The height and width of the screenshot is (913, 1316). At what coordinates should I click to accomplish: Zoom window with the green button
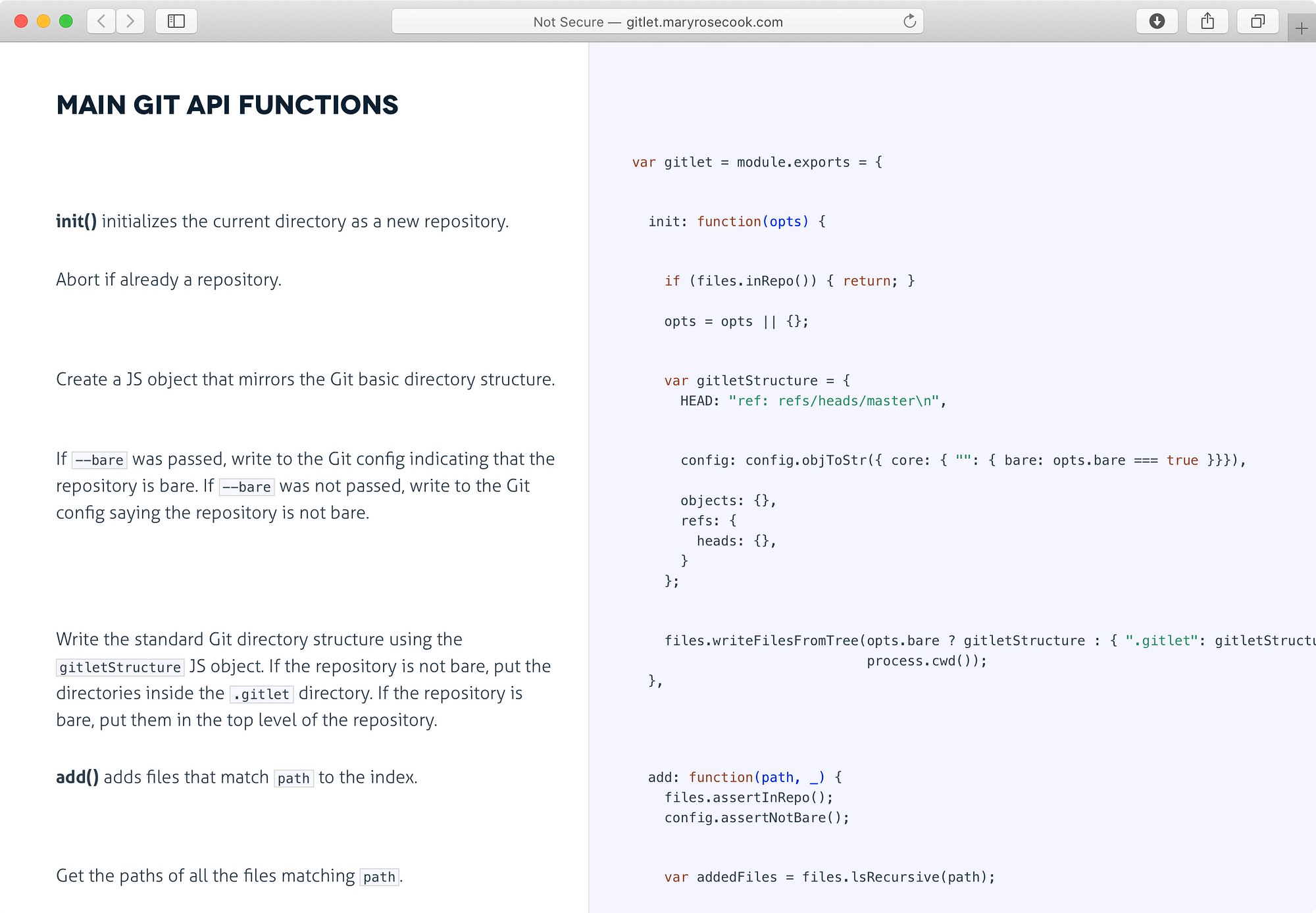(x=66, y=21)
